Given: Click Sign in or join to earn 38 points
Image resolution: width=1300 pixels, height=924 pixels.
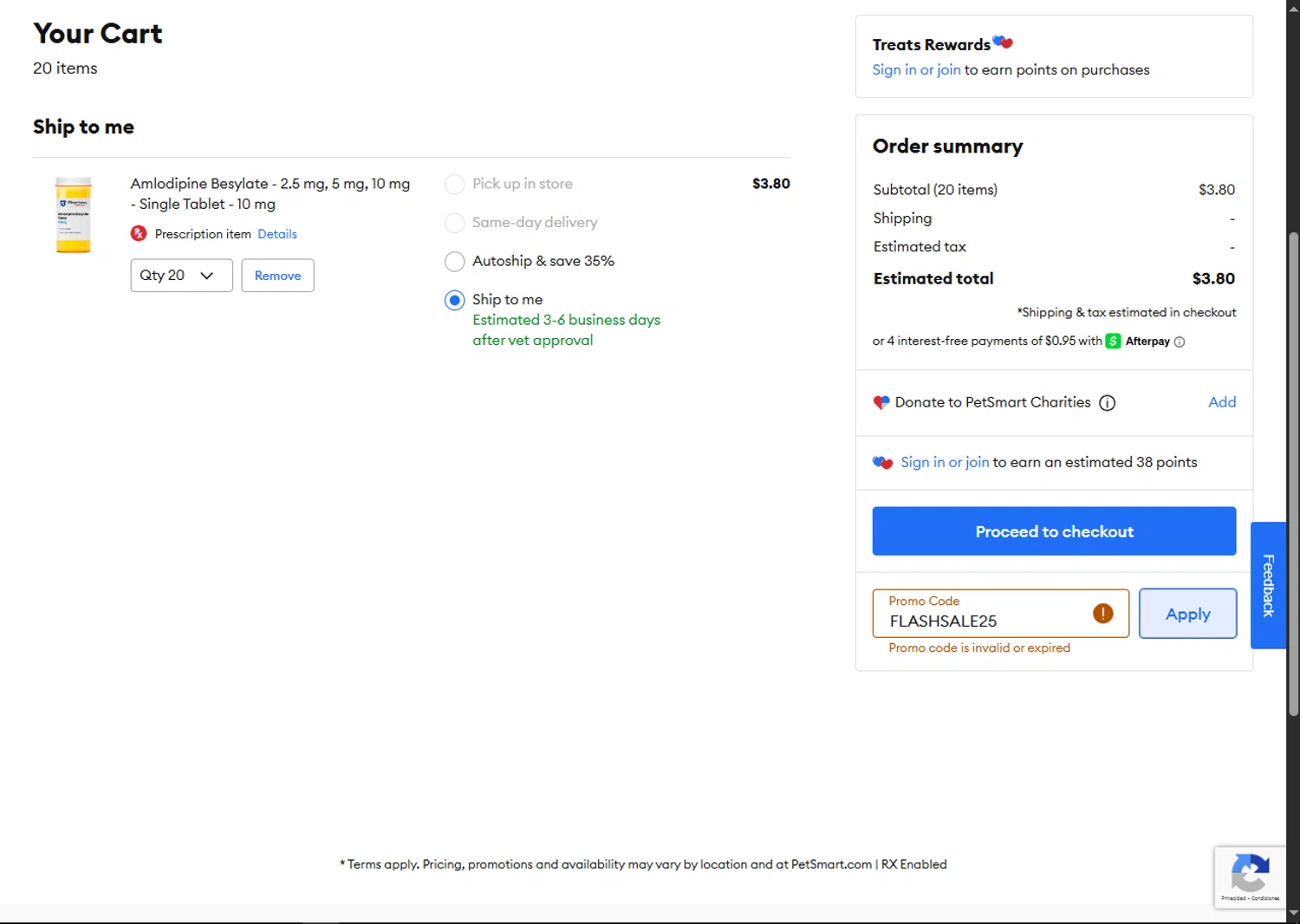Looking at the screenshot, I should (x=945, y=463).
